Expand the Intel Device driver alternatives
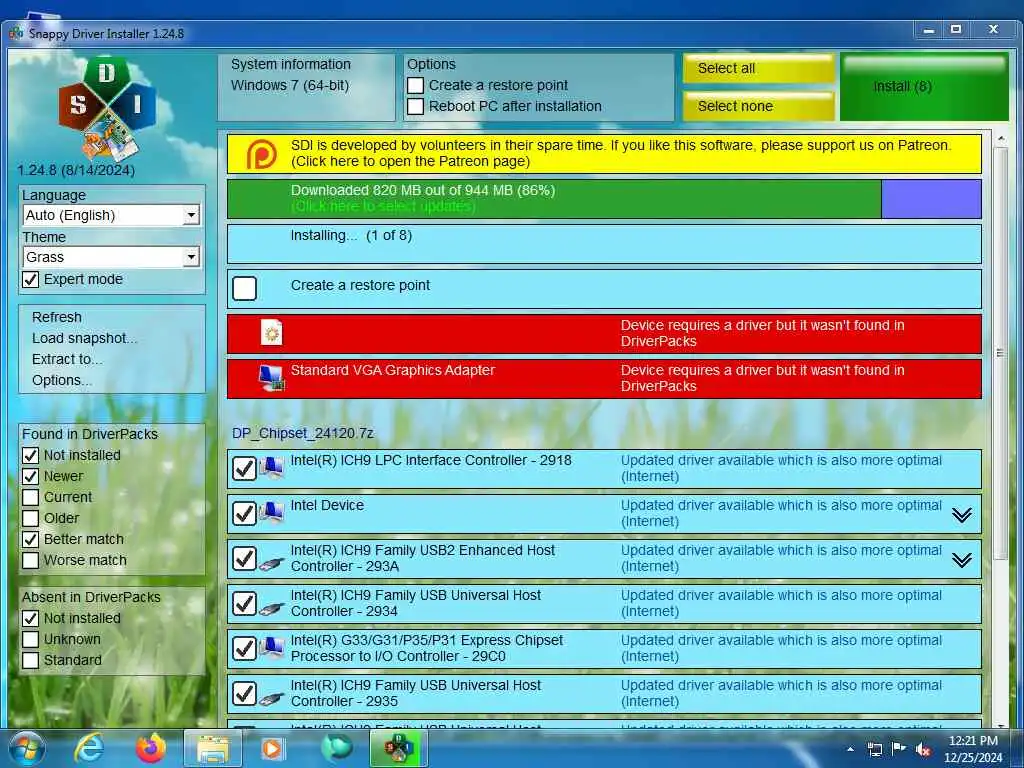Image resolution: width=1024 pixels, height=768 pixels. coord(961,515)
